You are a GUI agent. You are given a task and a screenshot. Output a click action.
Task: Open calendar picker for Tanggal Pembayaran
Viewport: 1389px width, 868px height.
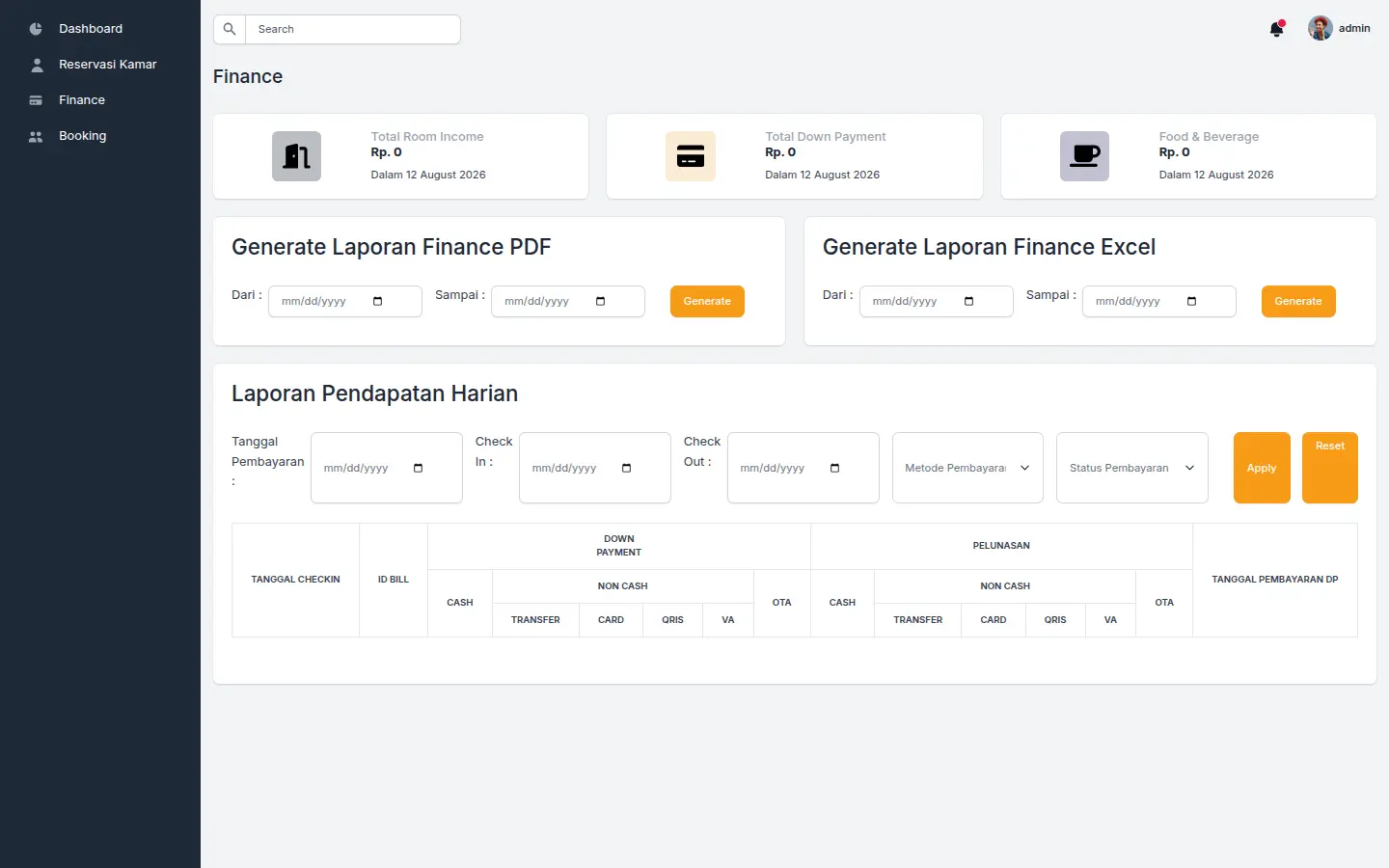pos(418,468)
